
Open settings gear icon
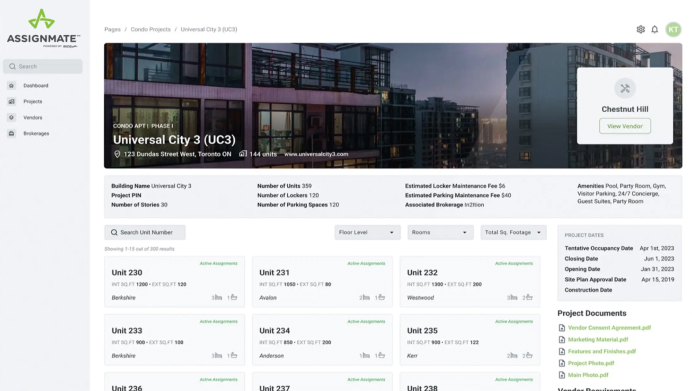point(640,29)
